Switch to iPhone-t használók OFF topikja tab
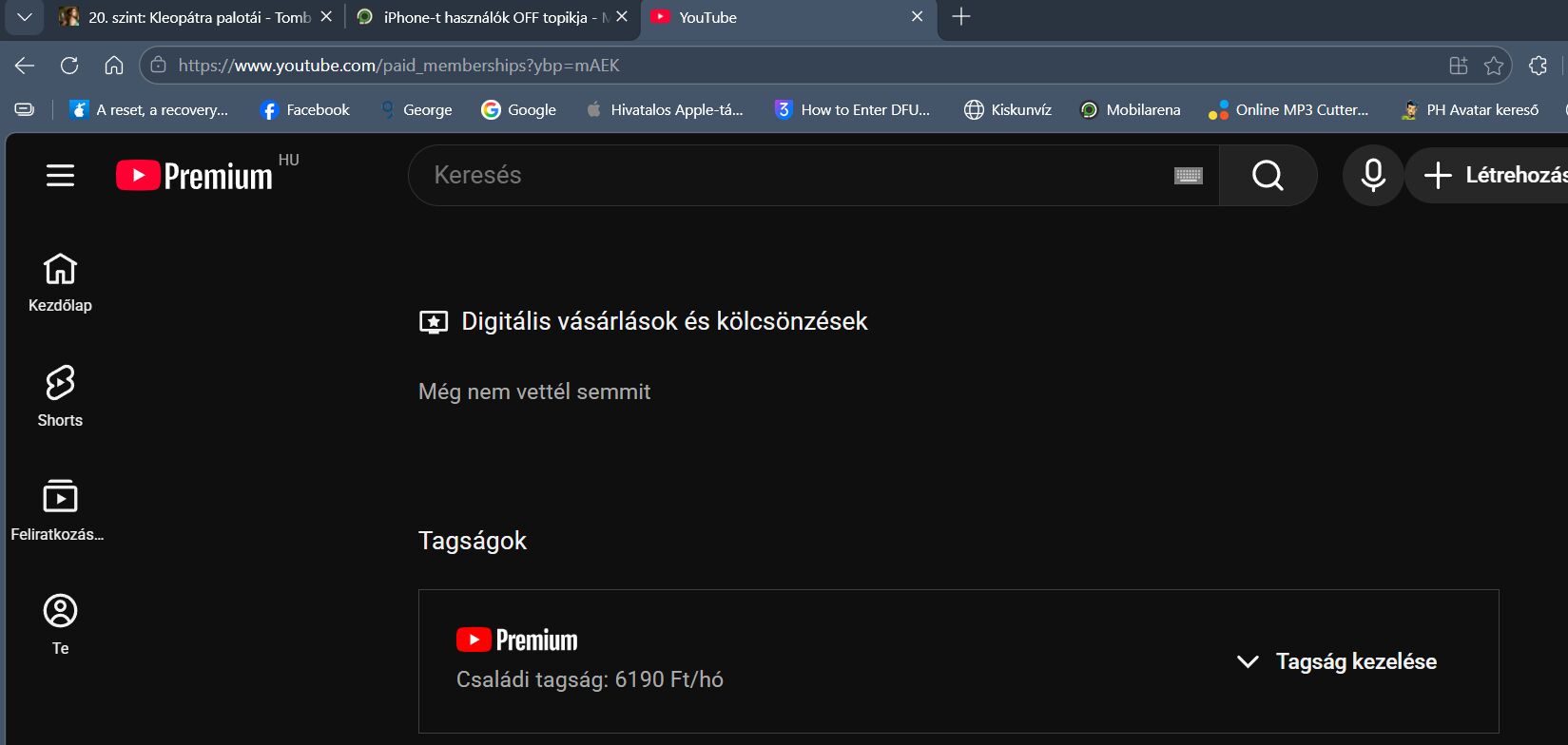 [493, 17]
